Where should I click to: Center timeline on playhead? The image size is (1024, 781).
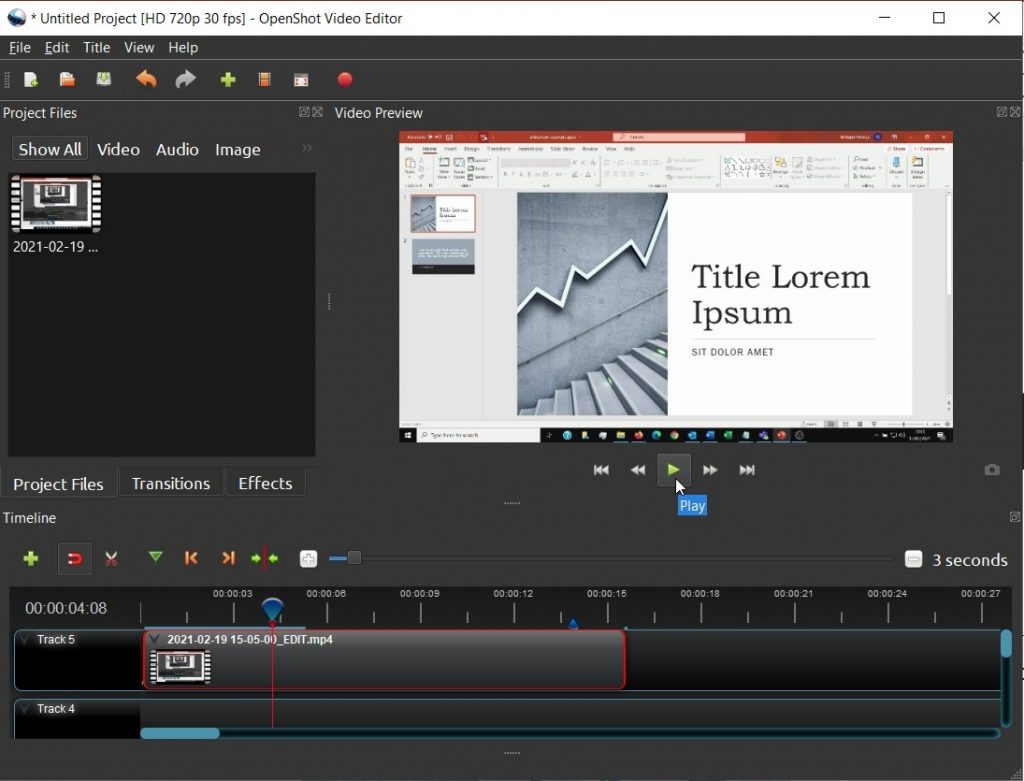(x=264, y=559)
